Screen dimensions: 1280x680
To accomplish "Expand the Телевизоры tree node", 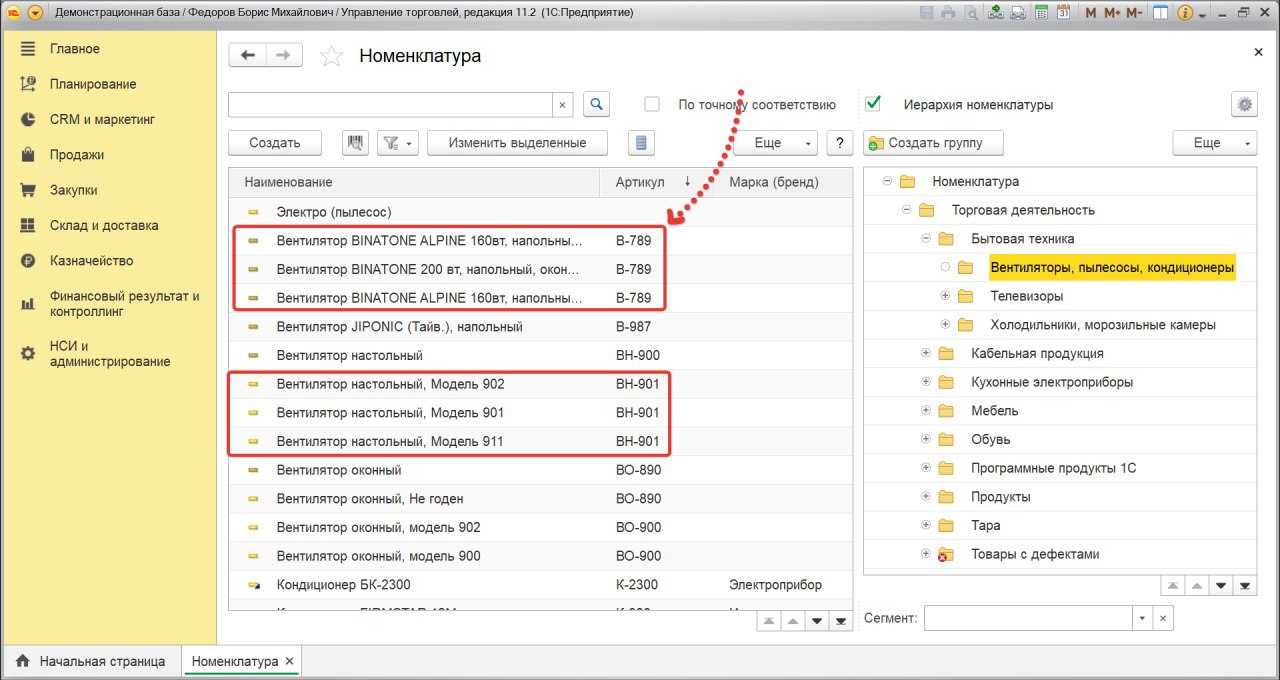I will pyautogui.click(x=945, y=296).
